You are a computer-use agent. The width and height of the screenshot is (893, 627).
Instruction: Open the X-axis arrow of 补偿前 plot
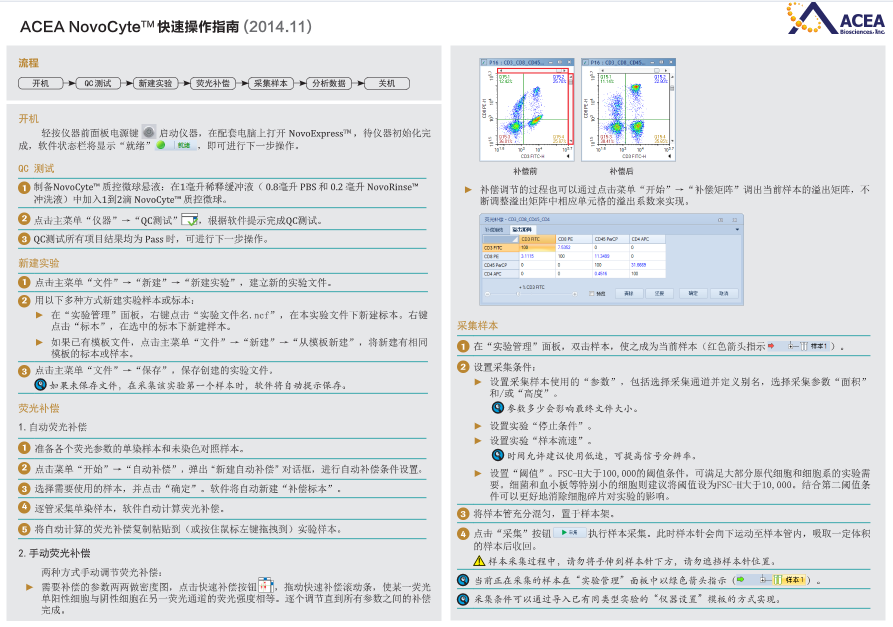click(568, 155)
